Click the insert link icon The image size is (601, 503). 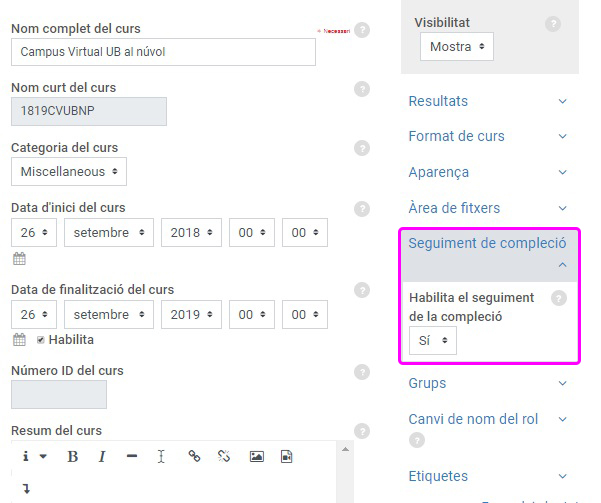pyautogui.click(x=194, y=457)
